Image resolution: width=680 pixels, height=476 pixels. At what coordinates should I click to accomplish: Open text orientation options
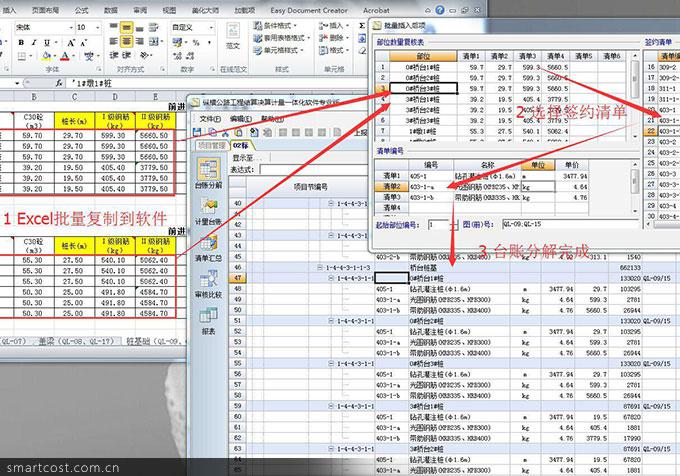(144, 55)
